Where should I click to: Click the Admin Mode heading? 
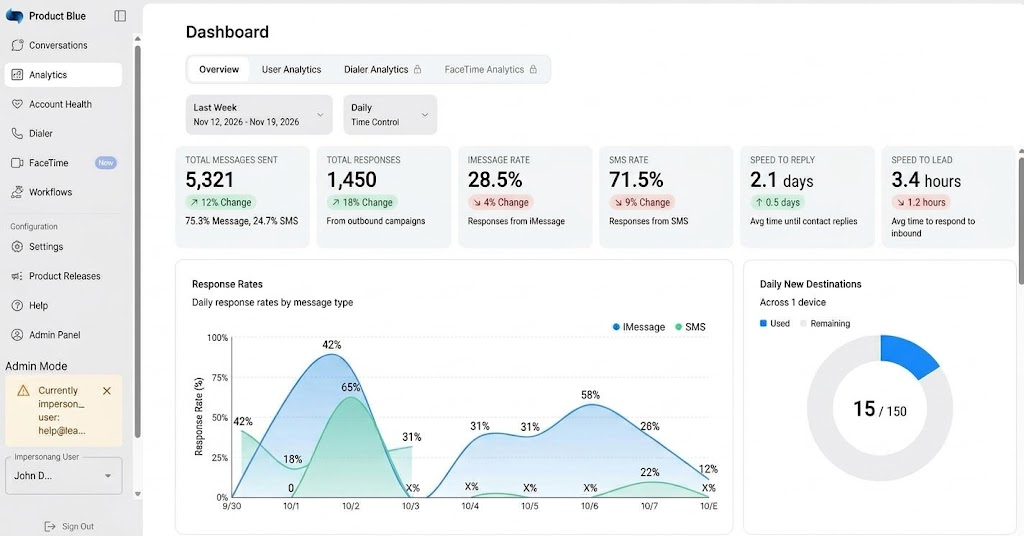[36, 366]
